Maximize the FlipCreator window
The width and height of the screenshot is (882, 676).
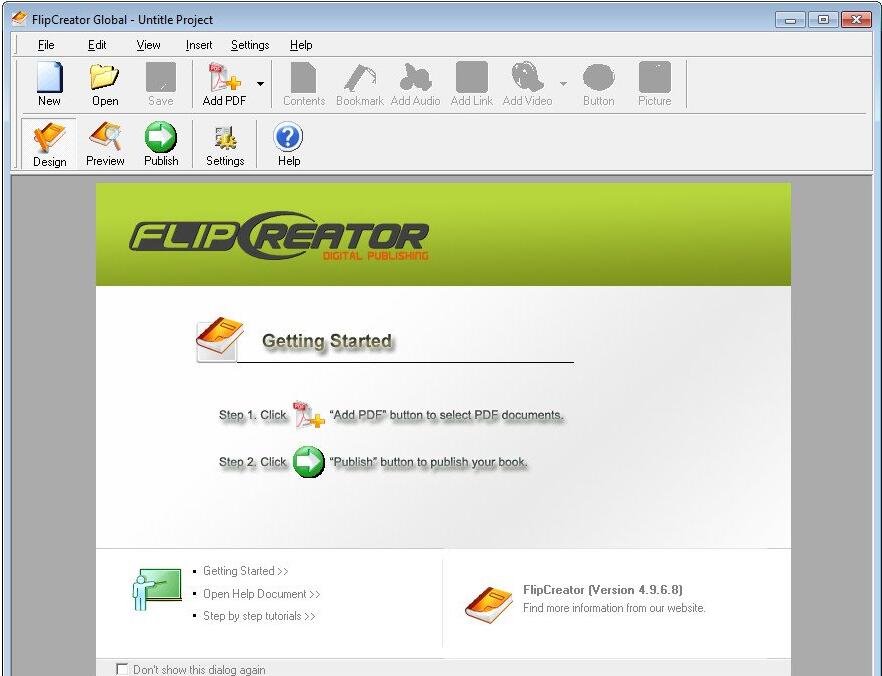(x=823, y=20)
